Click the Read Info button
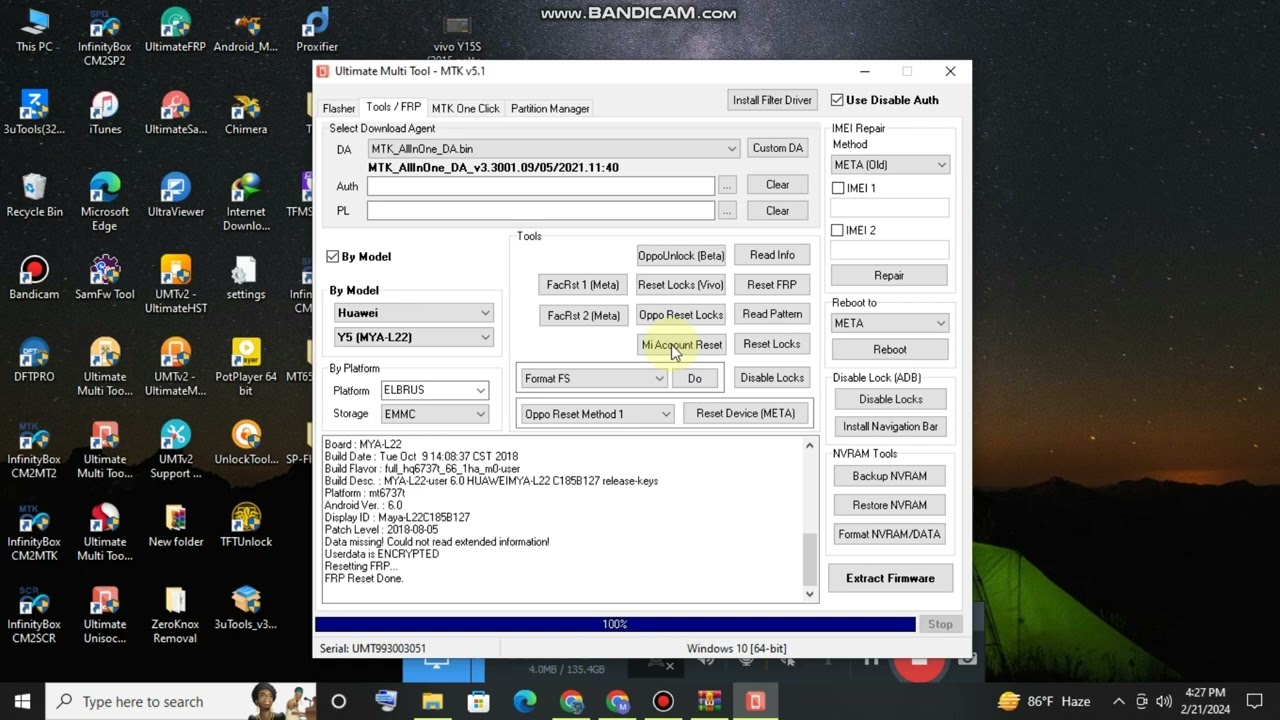The height and width of the screenshot is (720, 1280). (x=772, y=255)
